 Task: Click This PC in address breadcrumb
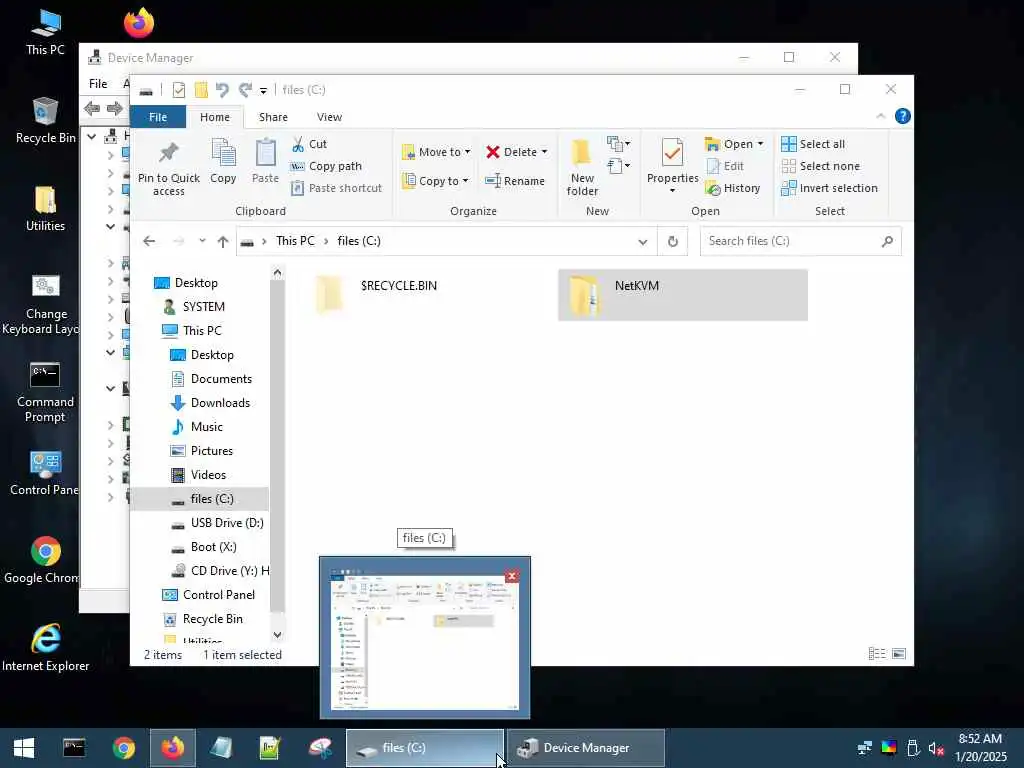(x=295, y=241)
